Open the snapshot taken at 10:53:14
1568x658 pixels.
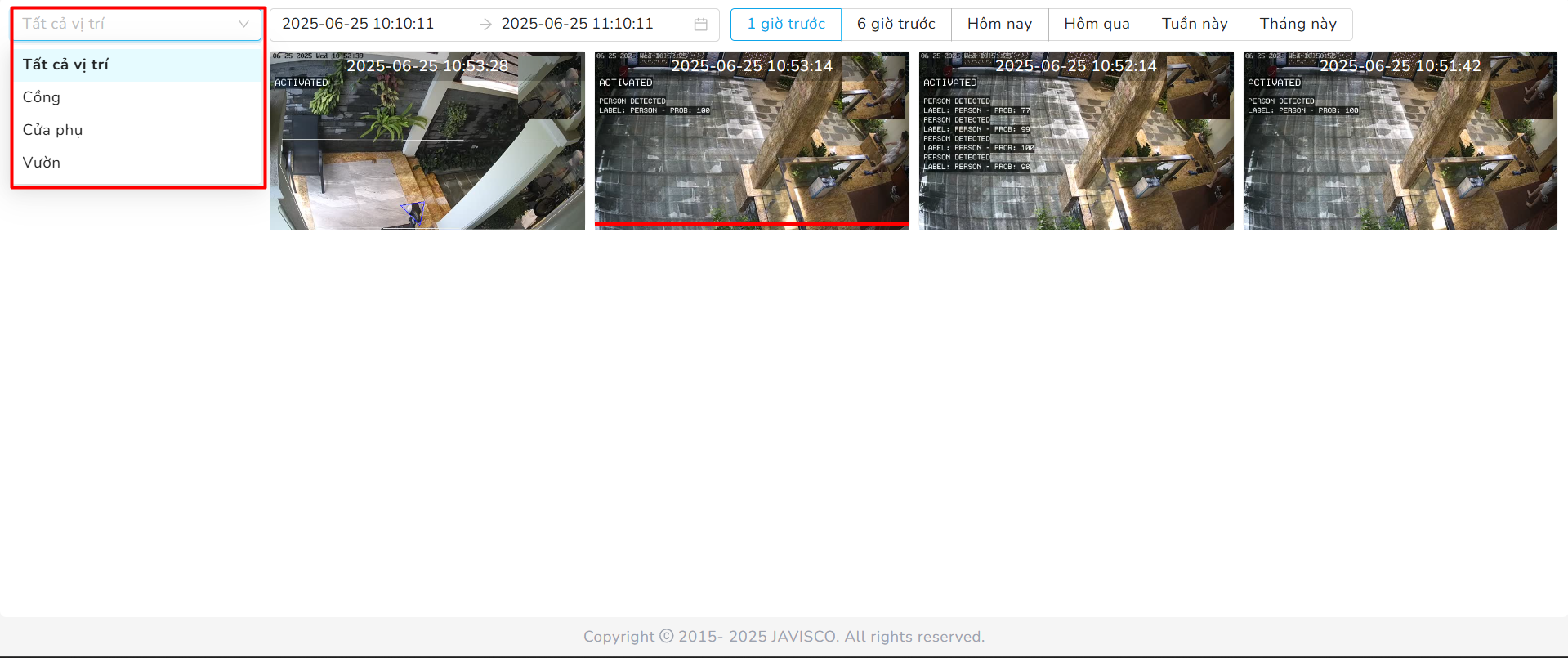pos(752,141)
